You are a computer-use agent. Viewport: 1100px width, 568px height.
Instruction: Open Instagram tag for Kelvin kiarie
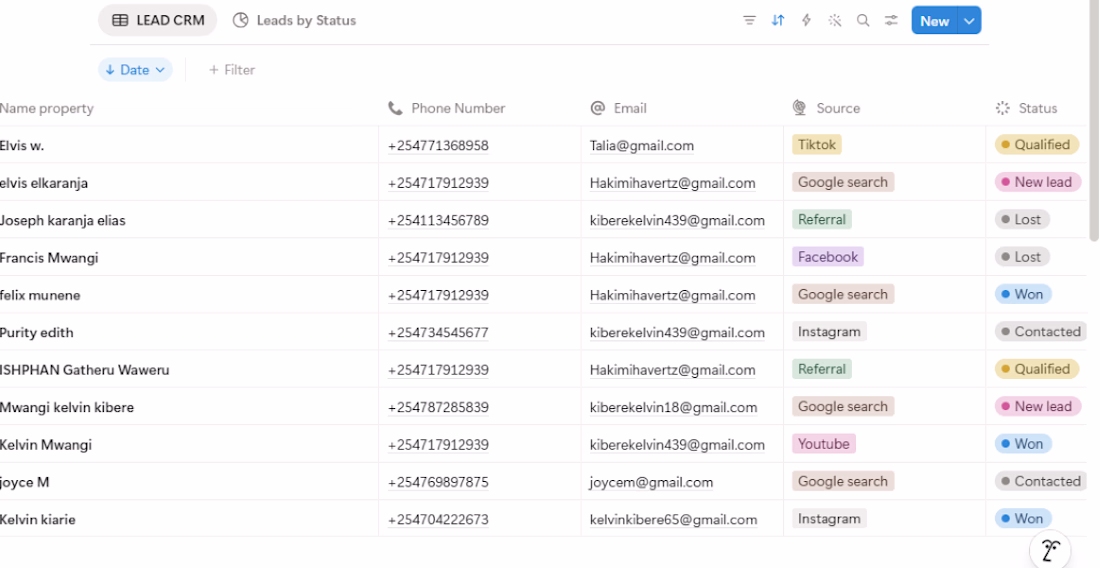click(x=829, y=518)
